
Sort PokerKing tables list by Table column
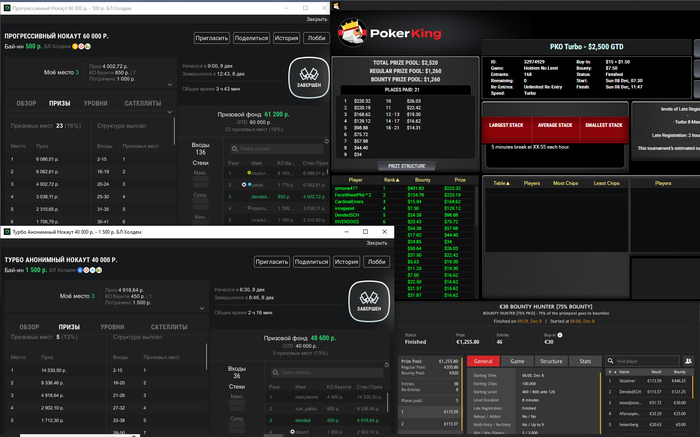click(x=501, y=183)
